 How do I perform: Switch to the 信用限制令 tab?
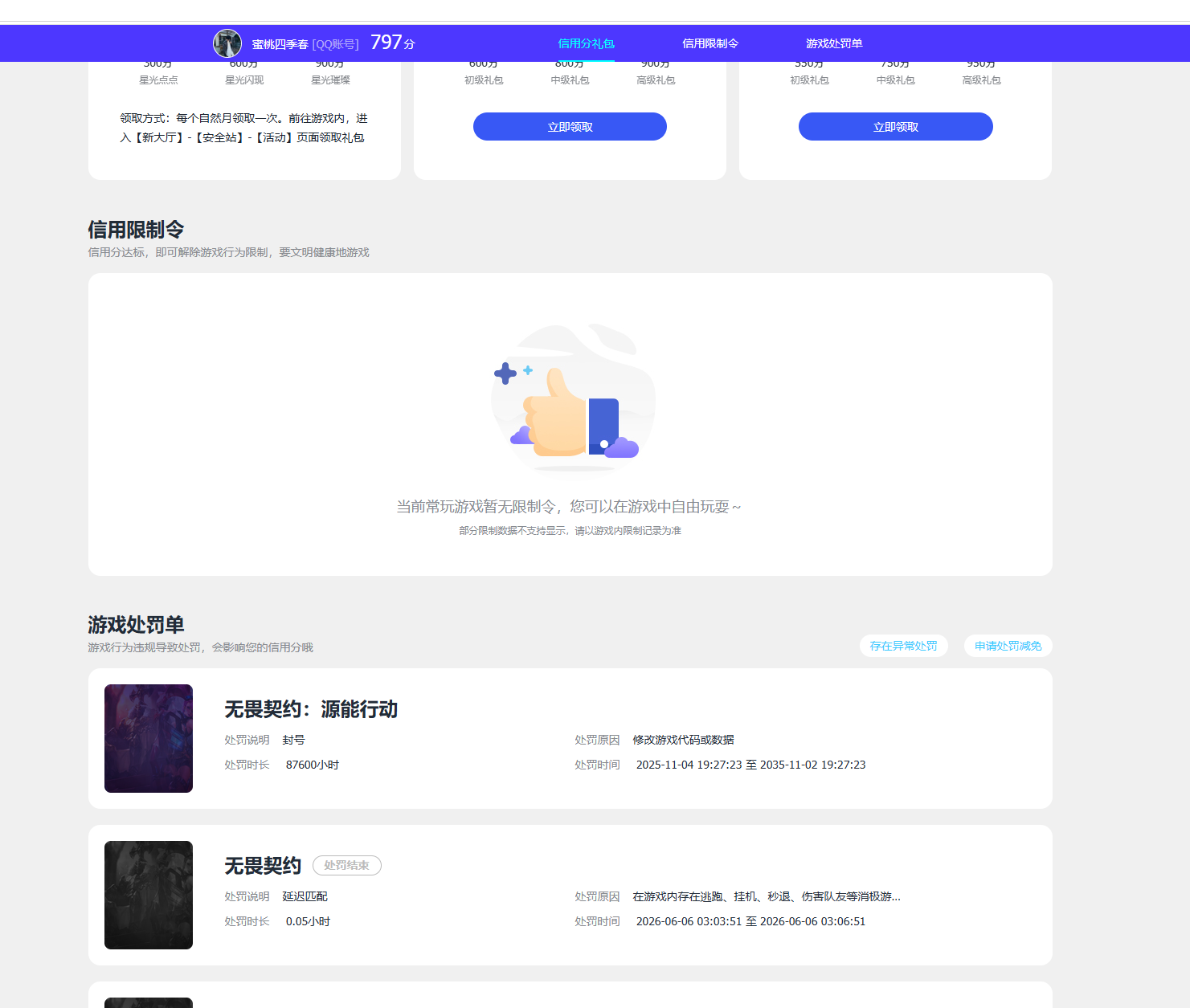pos(710,43)
